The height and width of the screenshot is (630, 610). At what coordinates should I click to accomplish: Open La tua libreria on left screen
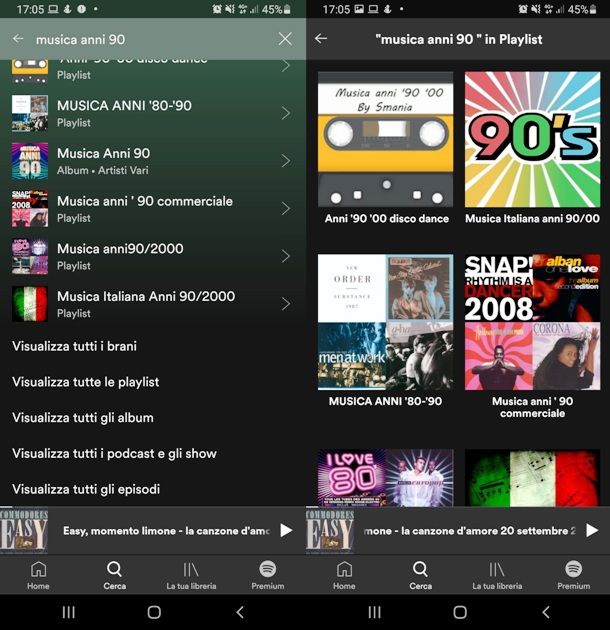click(x=191, y=575)
